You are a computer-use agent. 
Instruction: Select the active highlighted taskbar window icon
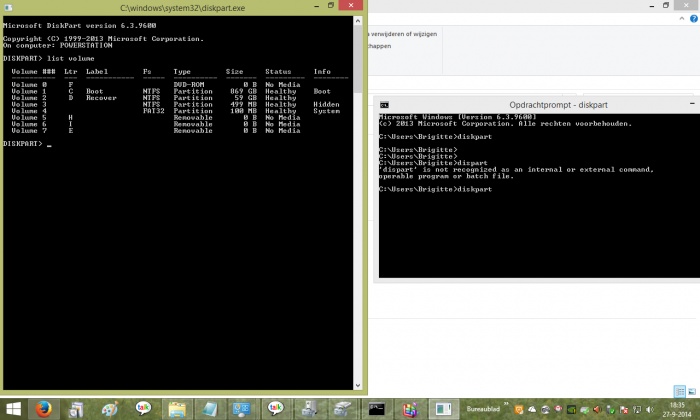(x=443, y=409)
